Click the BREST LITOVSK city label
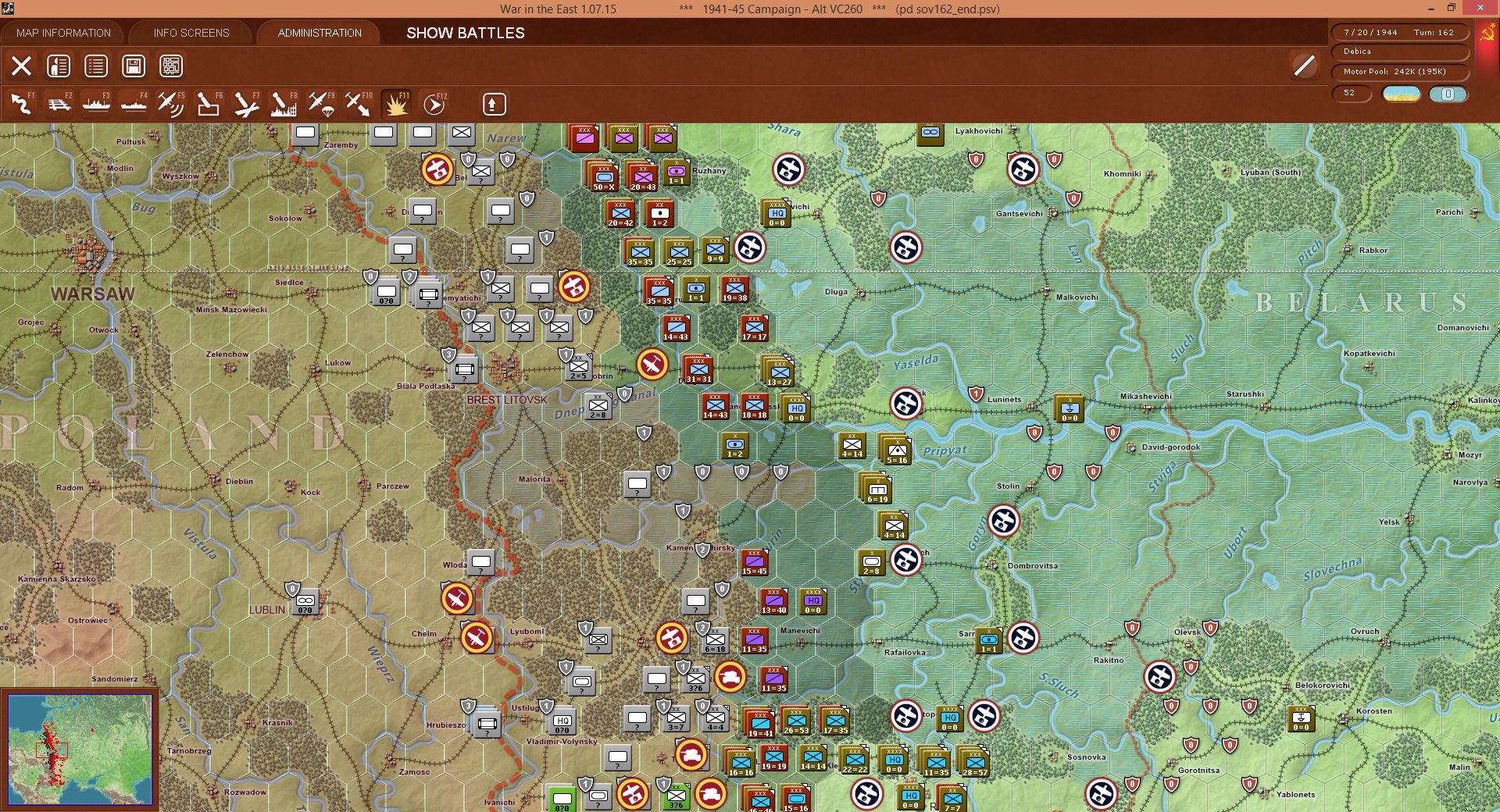 [x=507, y=400]
